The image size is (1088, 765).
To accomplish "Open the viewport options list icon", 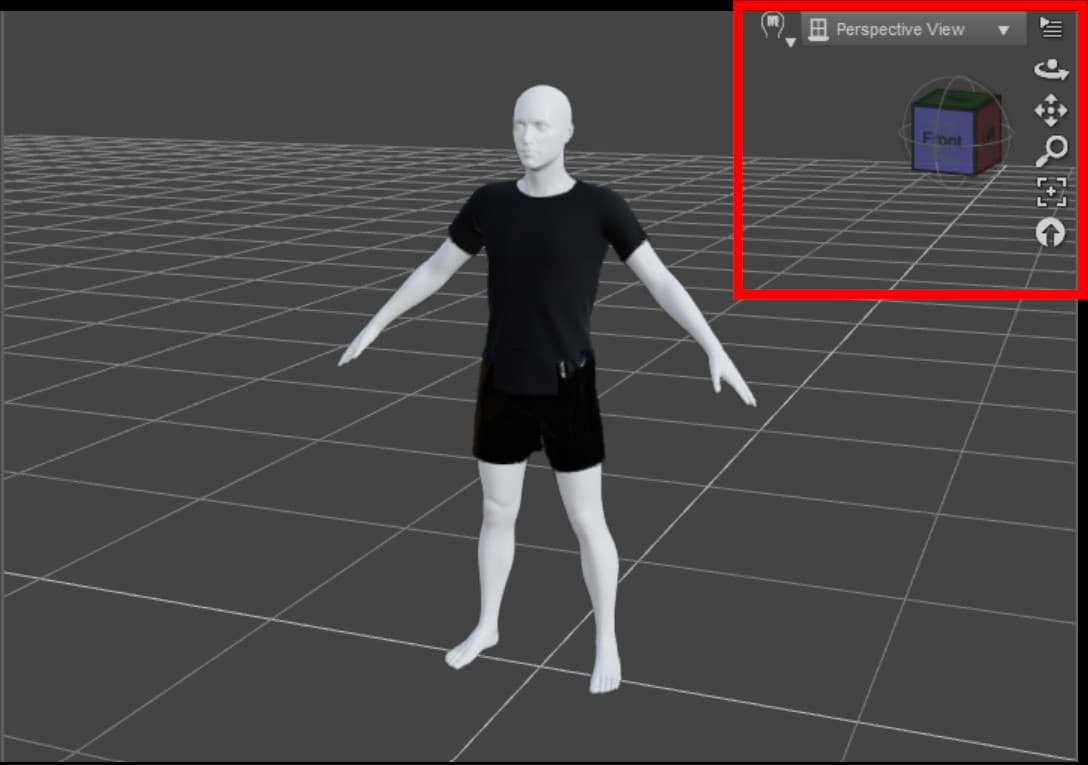I will (1051, 27).
